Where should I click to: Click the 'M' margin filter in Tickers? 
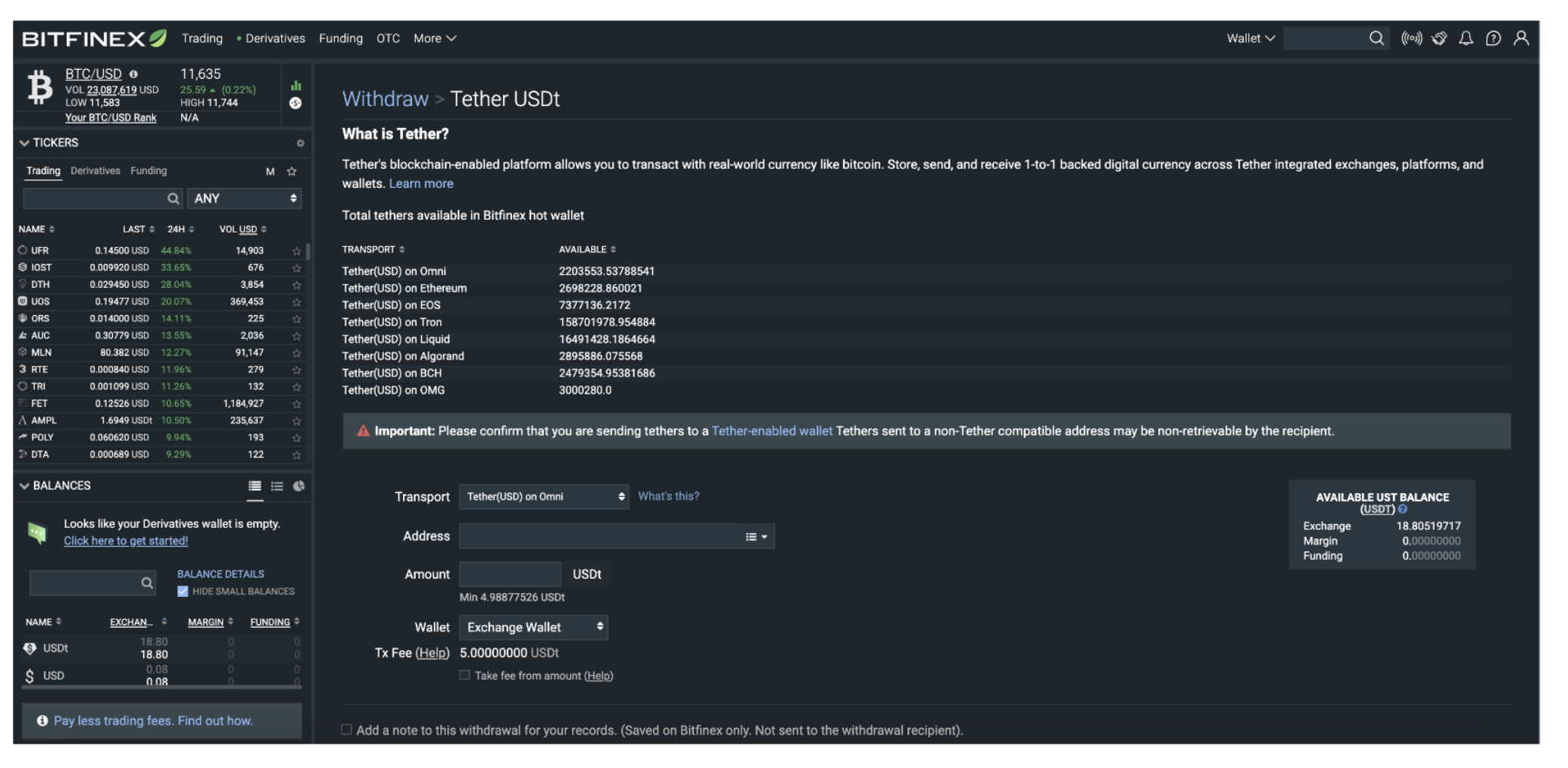(270, 172)
